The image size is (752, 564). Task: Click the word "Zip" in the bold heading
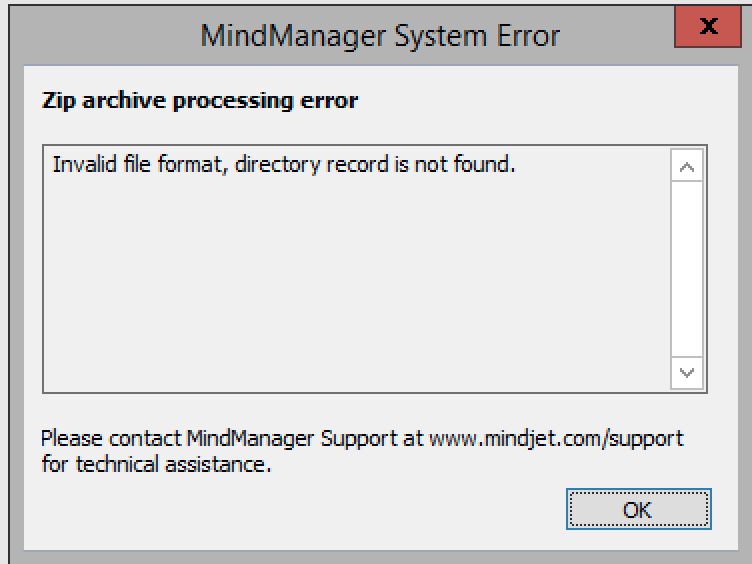pyautogui.click(x=55, y=101)
